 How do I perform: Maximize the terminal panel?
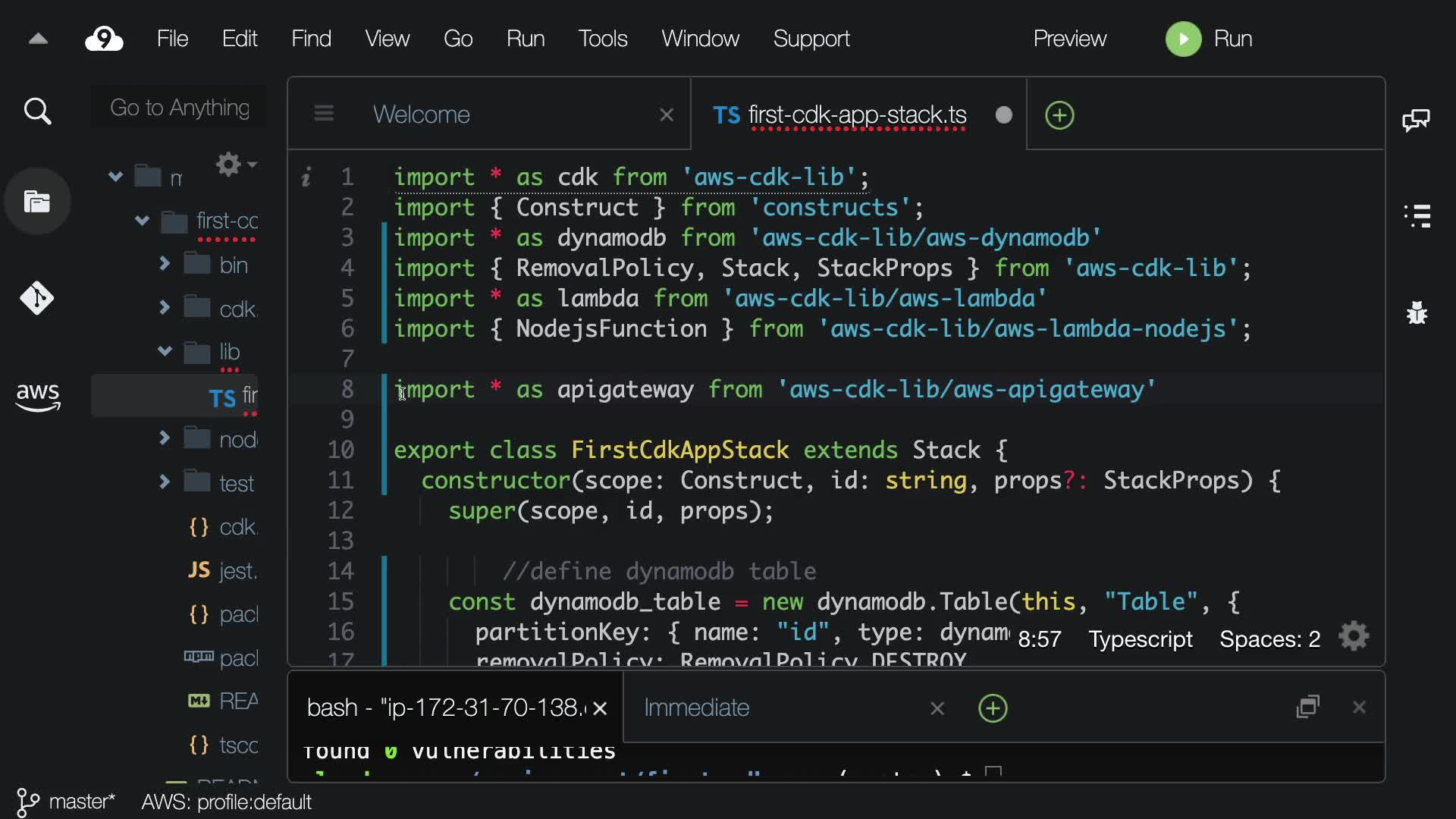[1308, 707]
